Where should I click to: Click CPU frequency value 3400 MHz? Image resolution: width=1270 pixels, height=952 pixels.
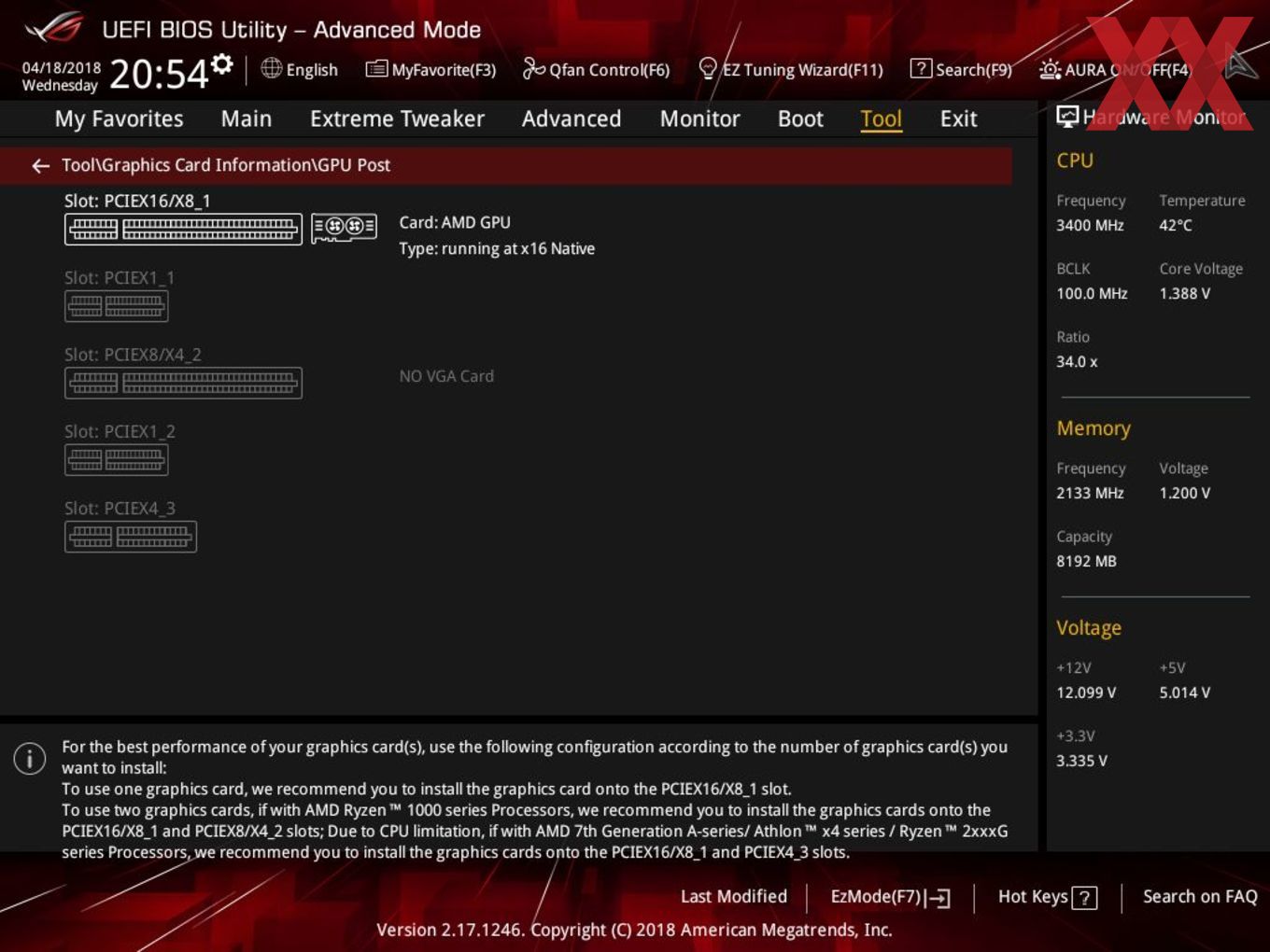pyautogui.click(x=1090, y=225)
